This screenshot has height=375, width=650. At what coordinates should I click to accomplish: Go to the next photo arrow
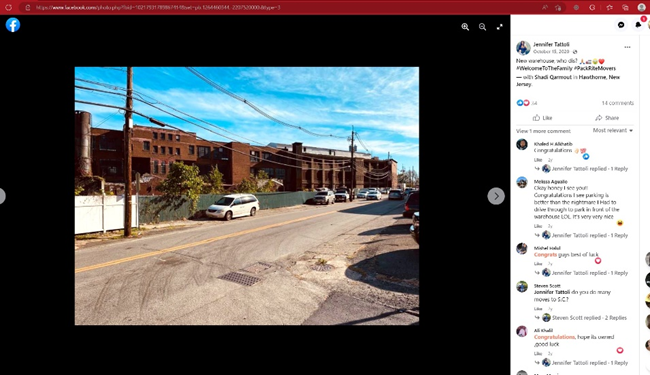click(496, 196)
